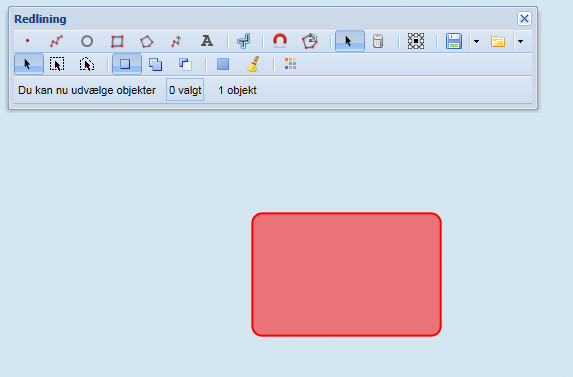The height and width of the screenshot is (377, 573).
Task: Select the draw point tool
Action: (28, 41)
